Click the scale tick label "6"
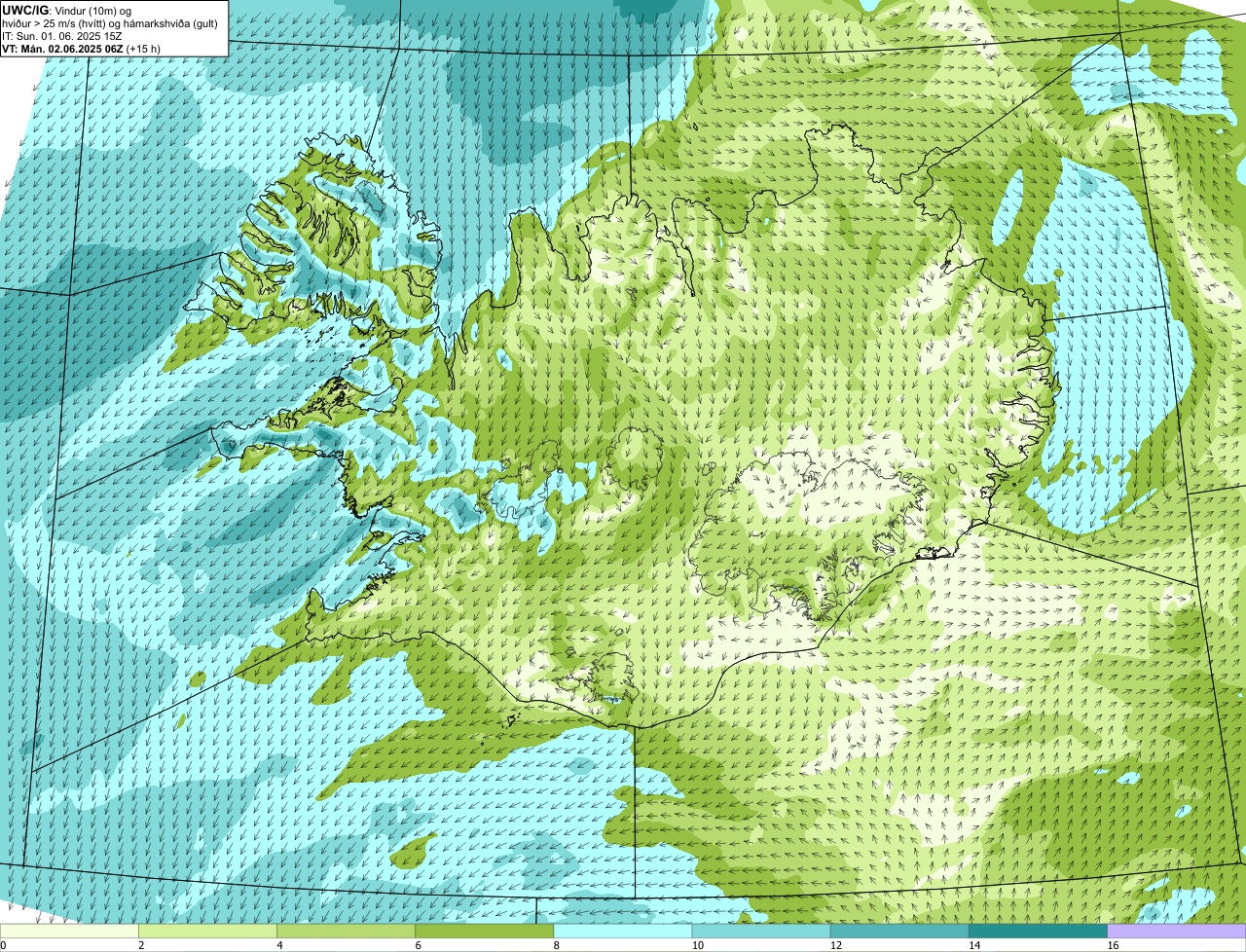 click(418, 945)
